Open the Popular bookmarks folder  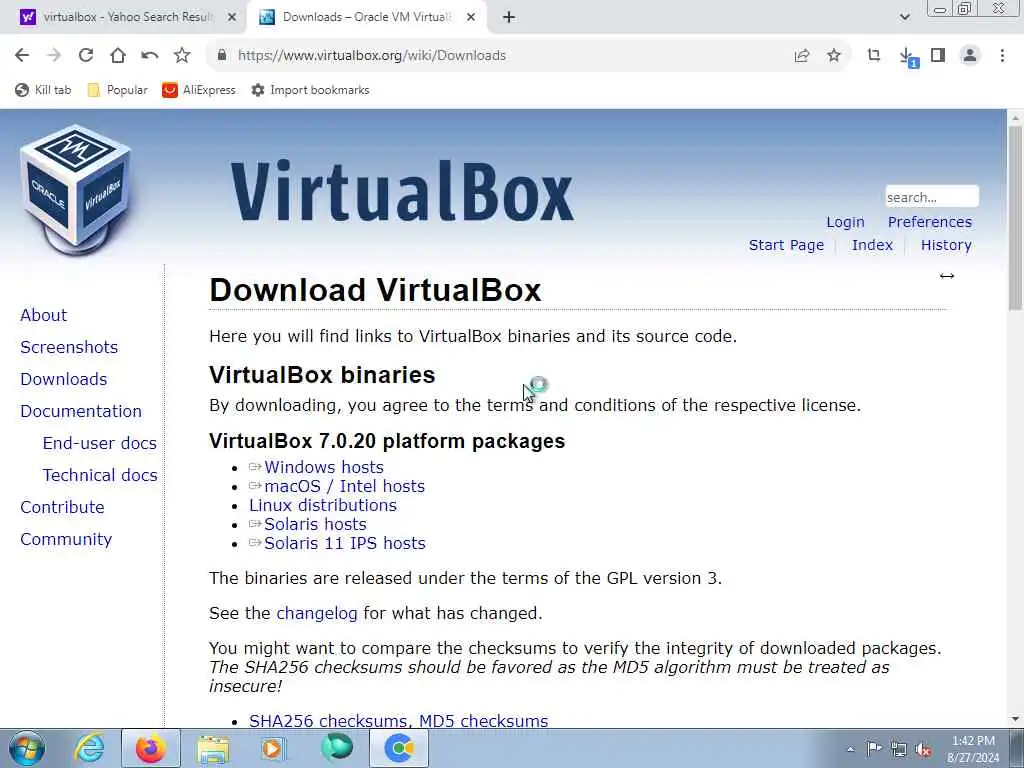[118, 90]
